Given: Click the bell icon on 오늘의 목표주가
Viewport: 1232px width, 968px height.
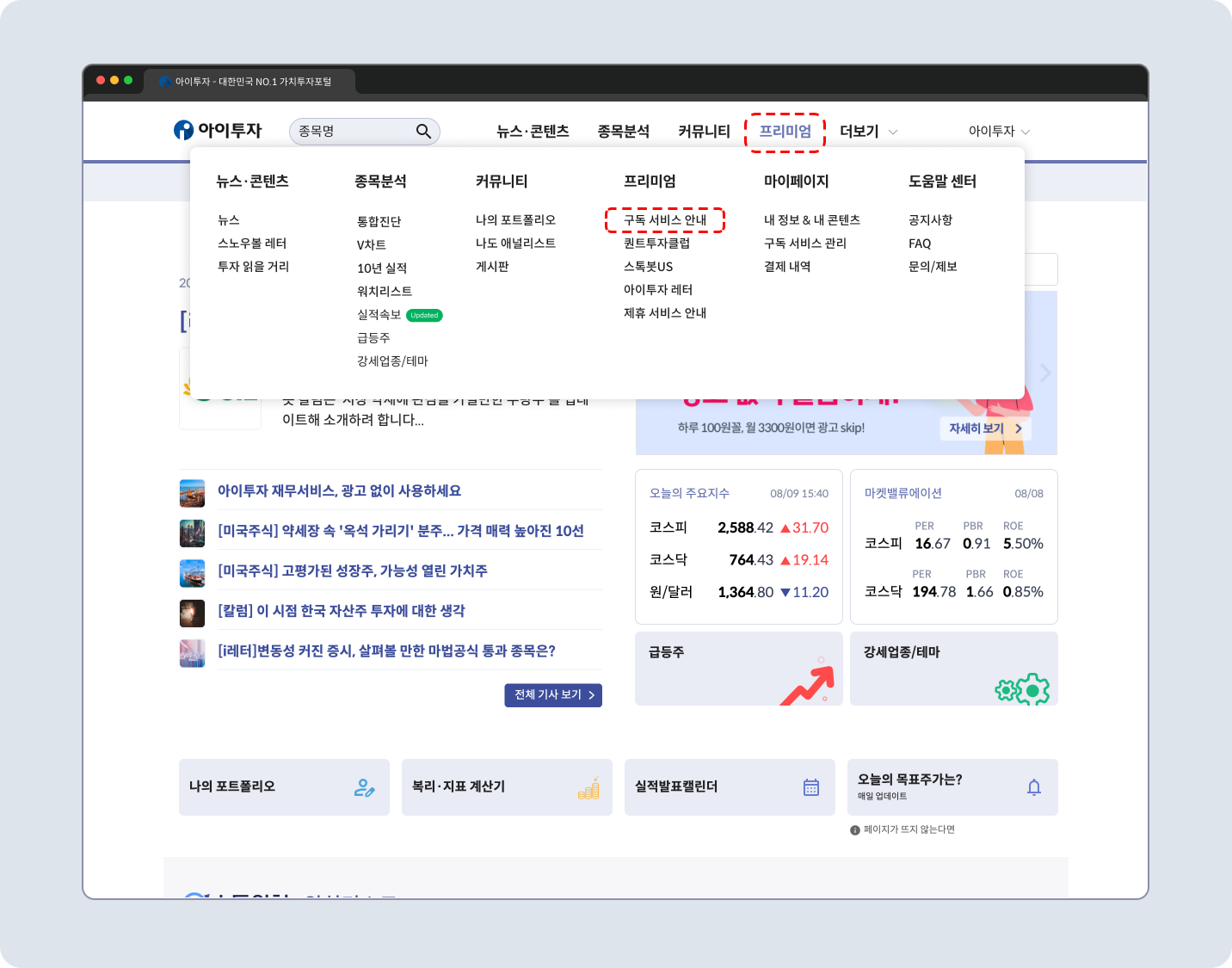Looking at the screenshot, I should (1034, 787).
